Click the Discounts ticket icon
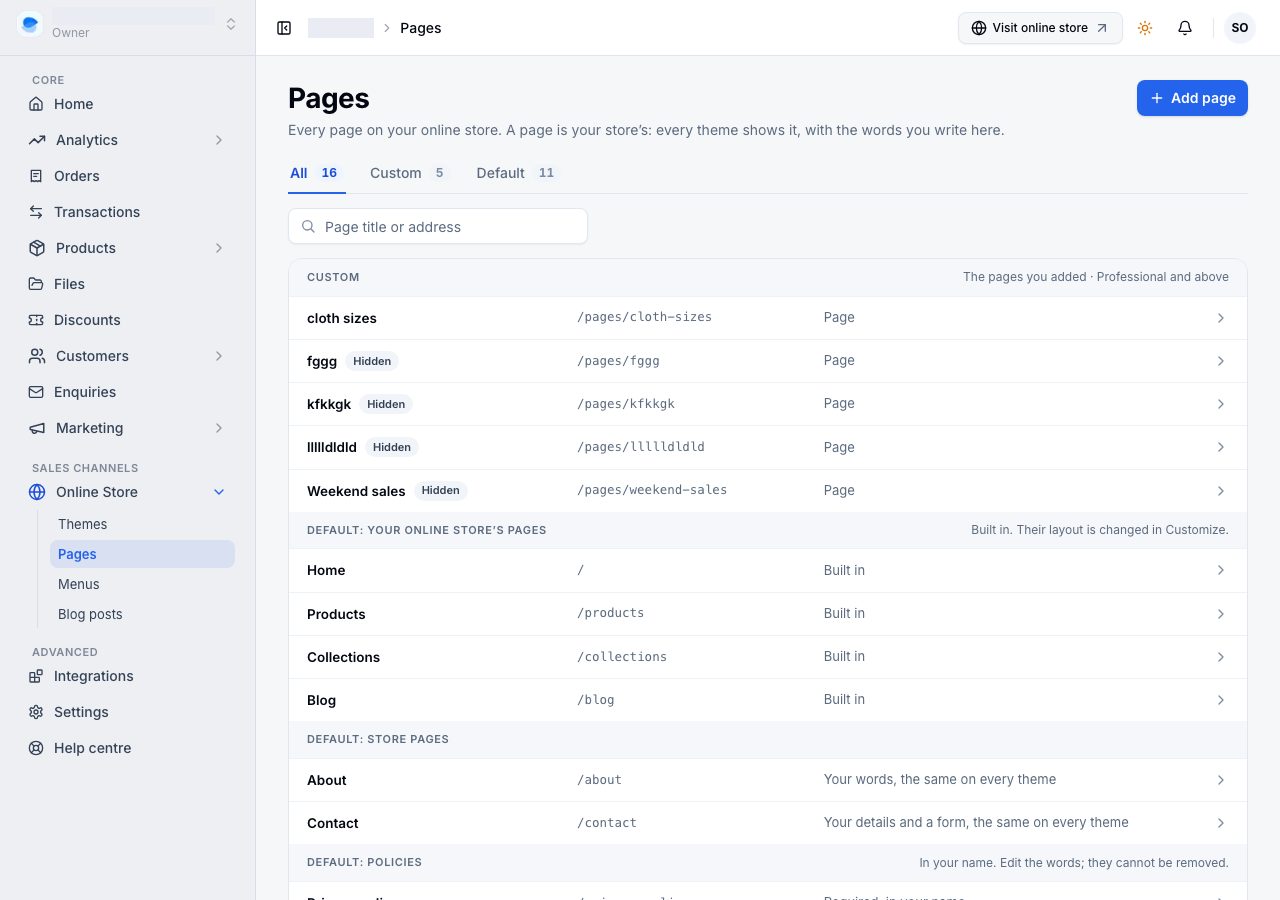The width and height of the screenshot is (1280, 900). pos(36,320)
